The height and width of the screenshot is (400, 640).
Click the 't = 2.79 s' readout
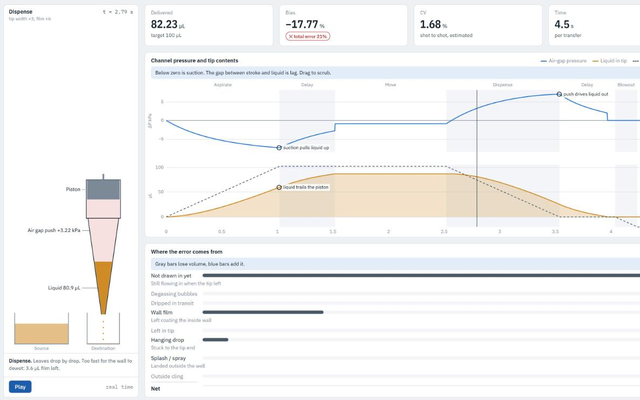(x=118, y=12)
